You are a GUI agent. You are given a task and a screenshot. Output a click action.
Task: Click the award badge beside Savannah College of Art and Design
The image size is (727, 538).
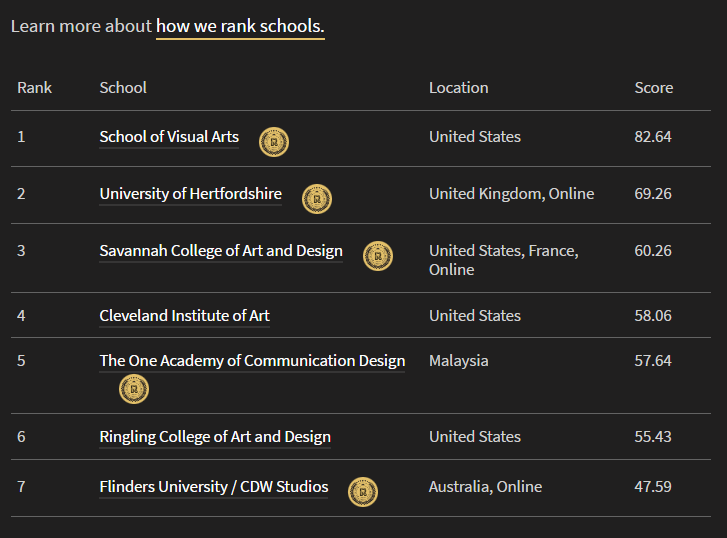point(378,256)
